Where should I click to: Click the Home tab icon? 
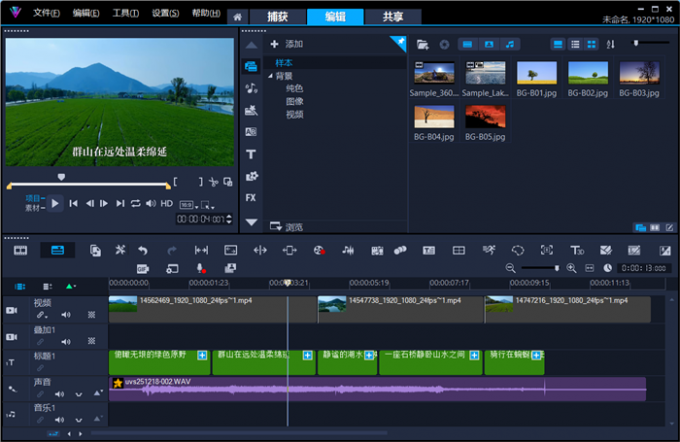pyautogui.click(x=237, y=16)
